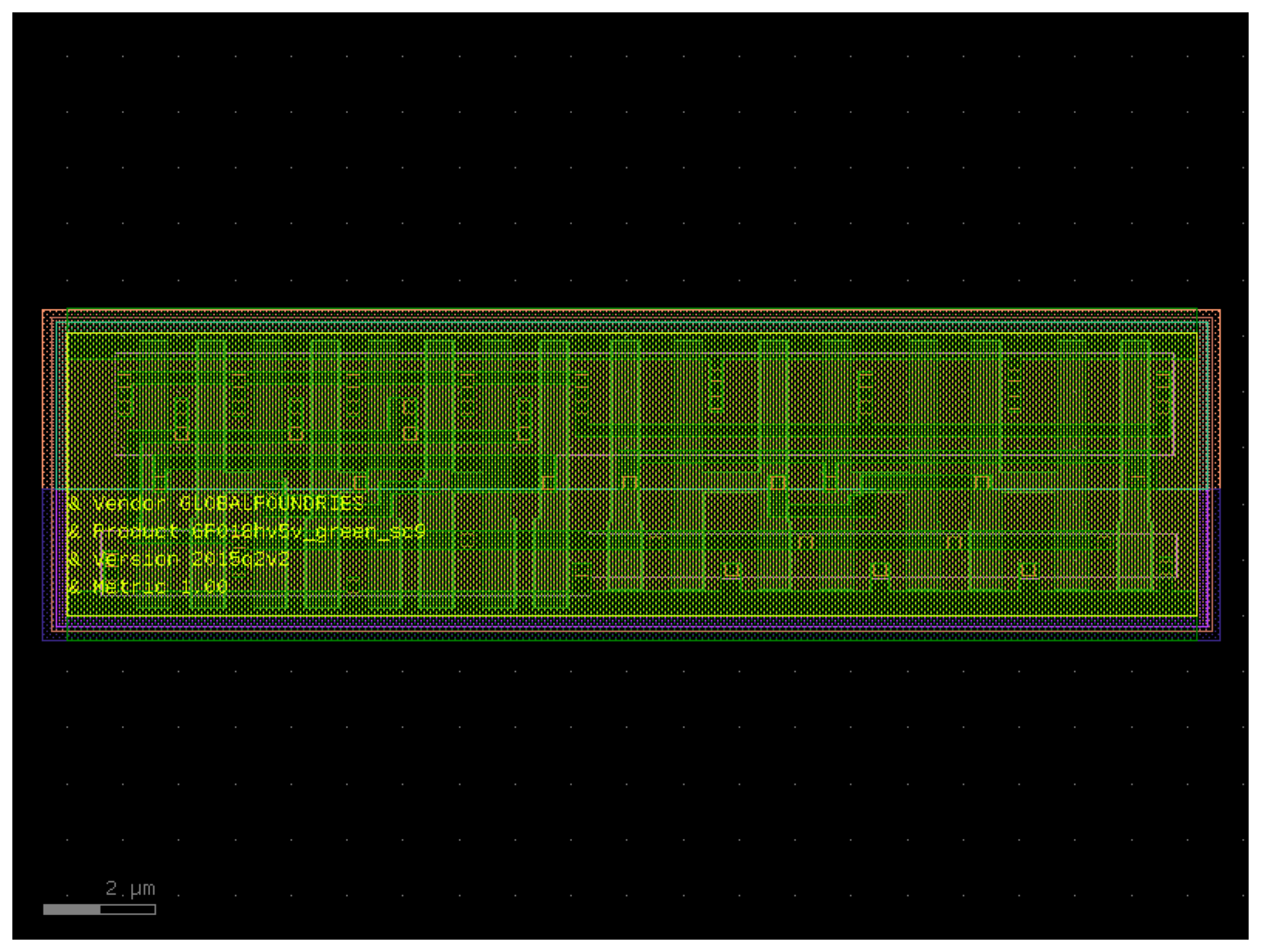Select the '& Product GF018hv5v_green_sc9' label
Screen dimensions: 1261x952
(246, 532)
